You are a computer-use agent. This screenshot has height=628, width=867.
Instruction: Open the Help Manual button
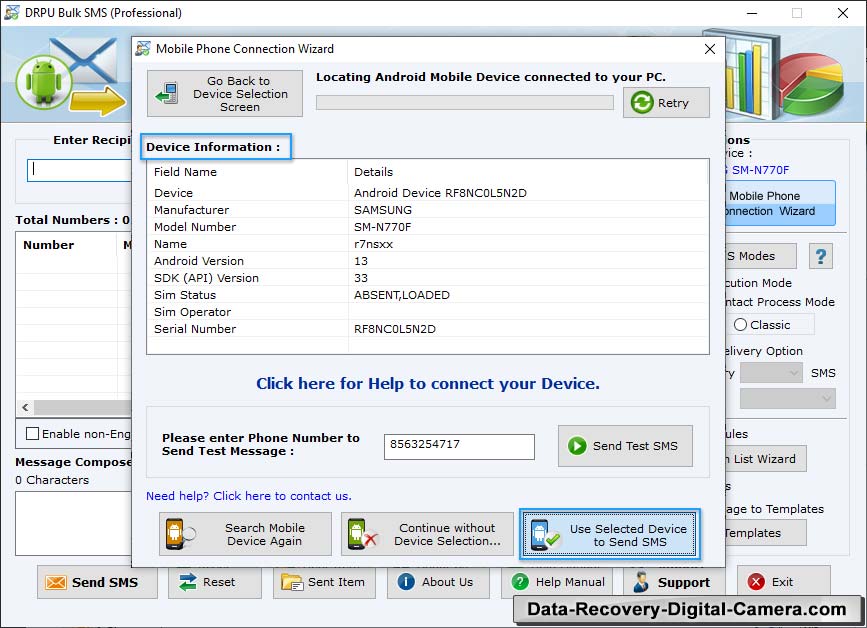559,582
